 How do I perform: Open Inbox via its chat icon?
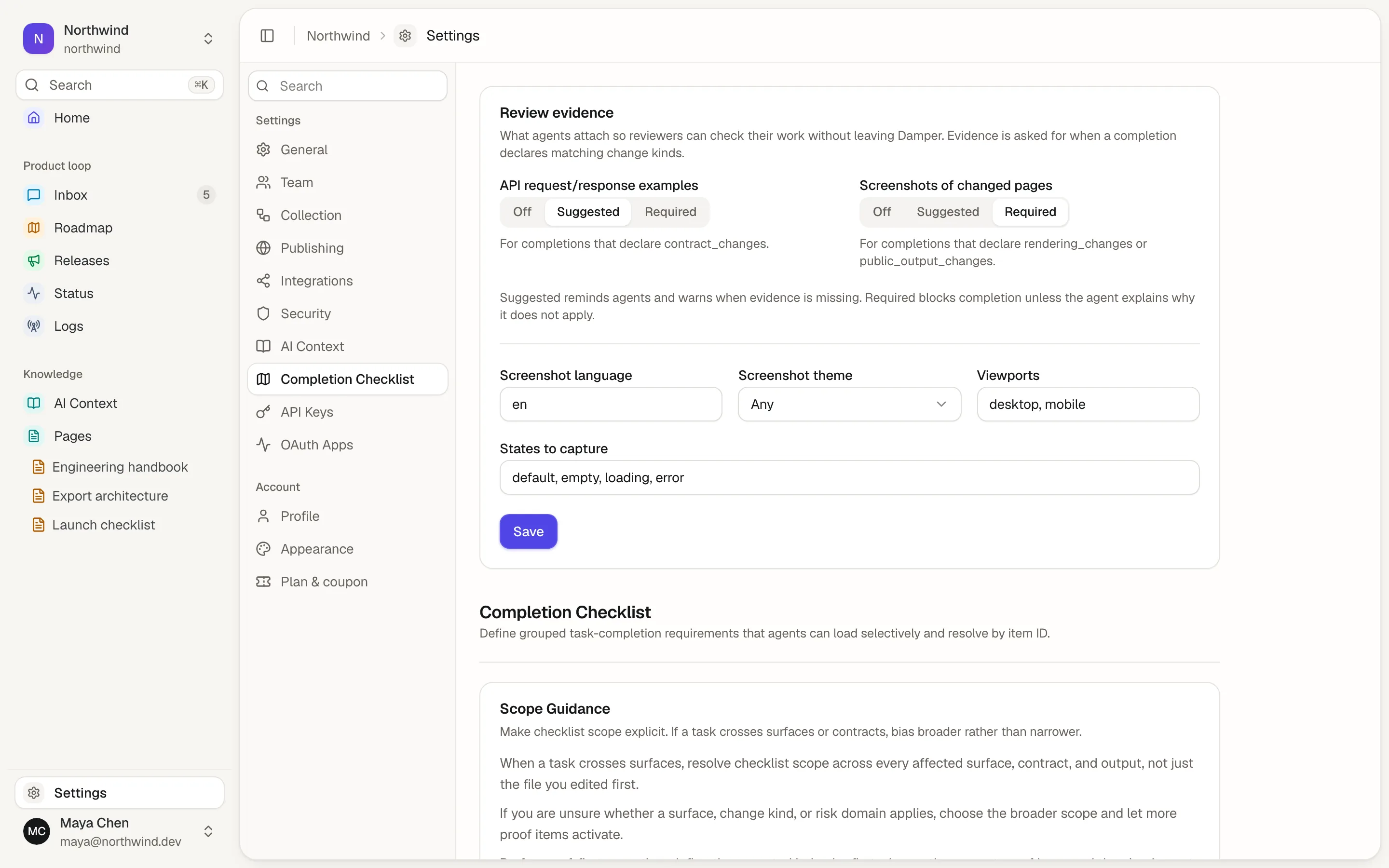coord(34,195)
